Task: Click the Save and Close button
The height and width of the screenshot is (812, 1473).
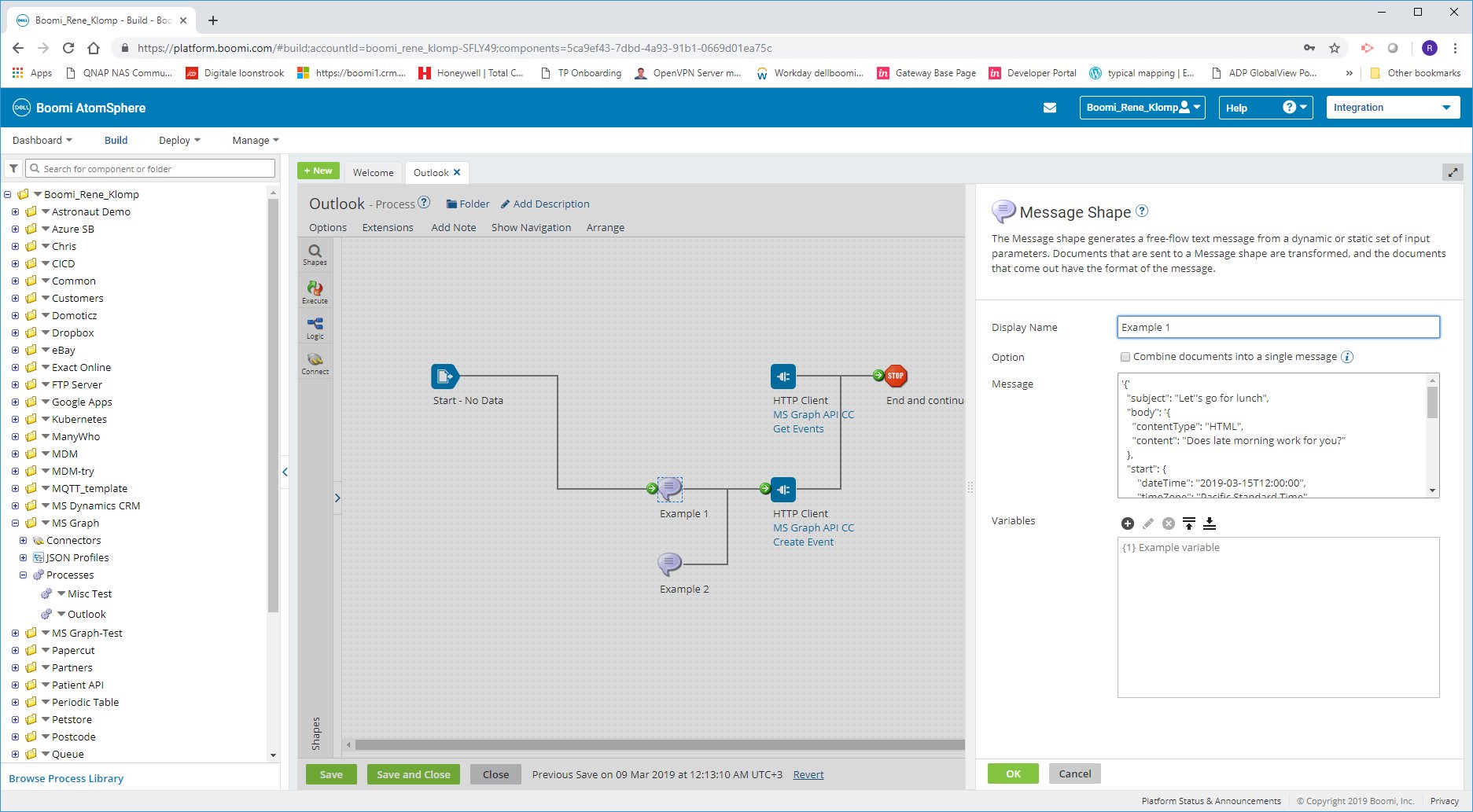Action: 413,774
